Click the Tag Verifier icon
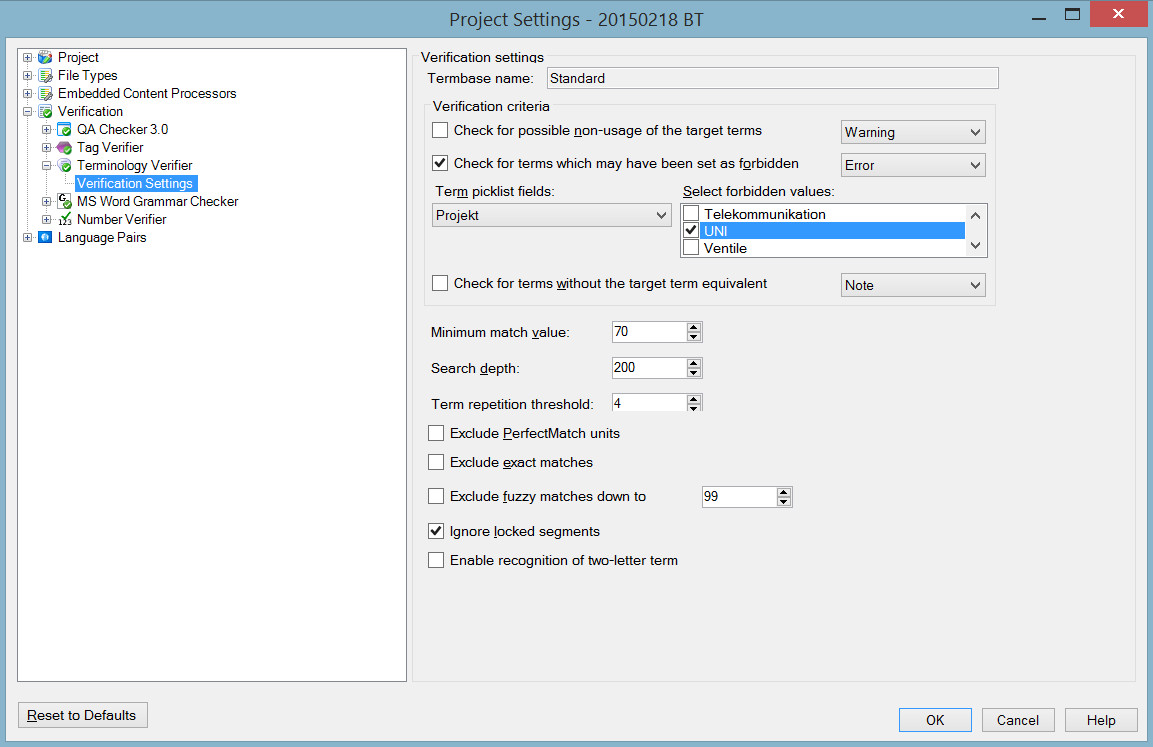This screenshot has height=747, width=1153. point(65,147)
